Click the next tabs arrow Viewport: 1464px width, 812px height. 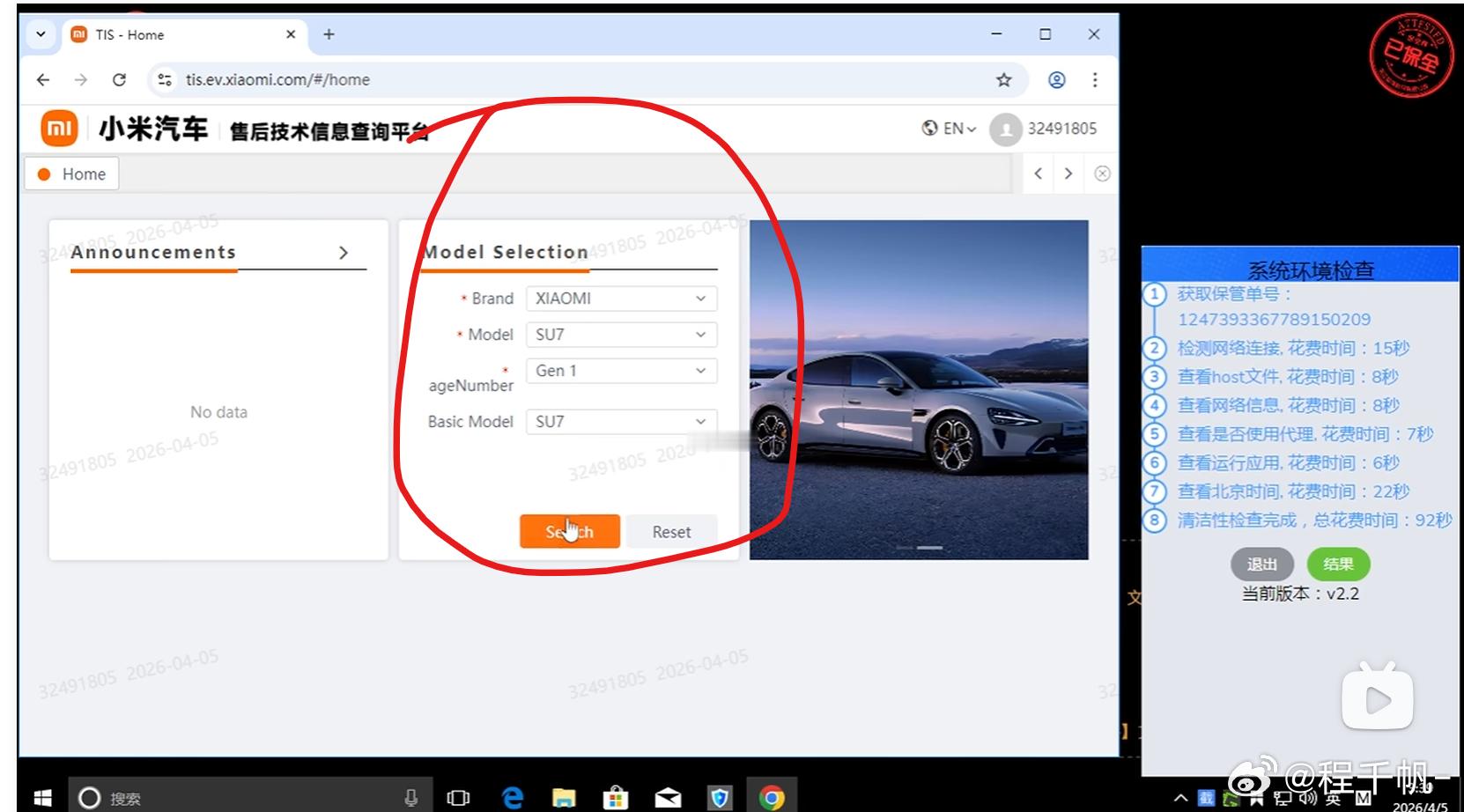(1068, 173)
